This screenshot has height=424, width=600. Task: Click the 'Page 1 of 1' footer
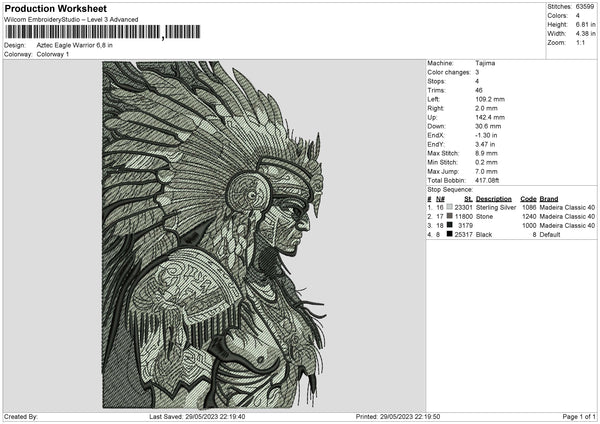[x=579, y=417]
